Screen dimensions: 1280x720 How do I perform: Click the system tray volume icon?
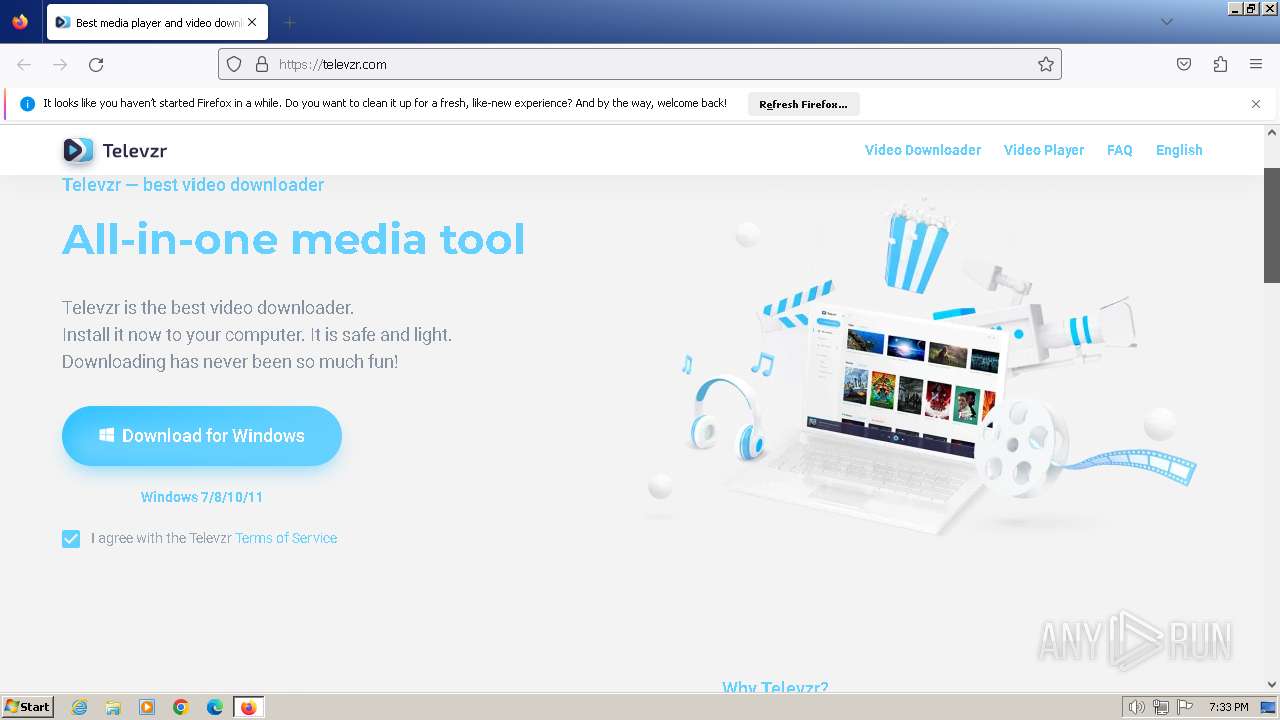click(x=1136, y=707)
